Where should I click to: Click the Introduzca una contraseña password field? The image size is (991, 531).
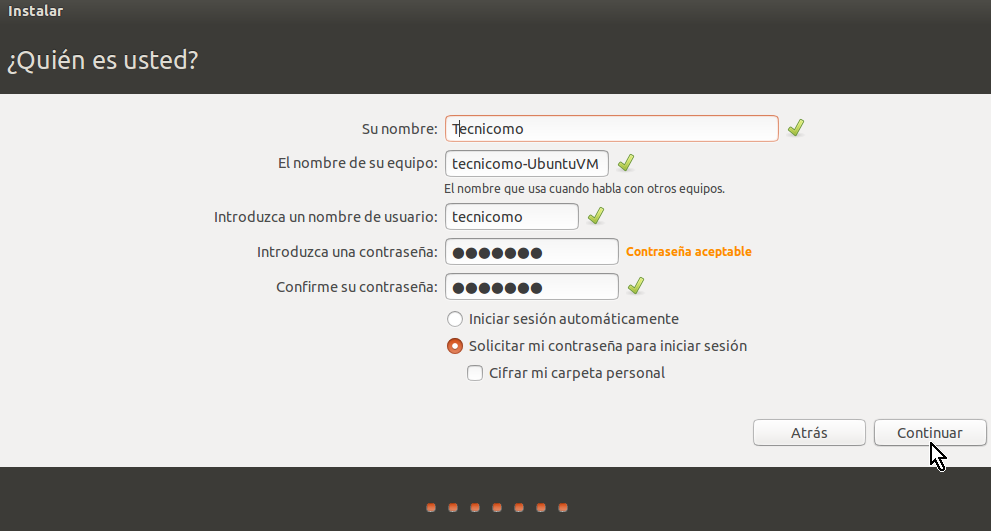pyautogui.click(x=532, y=252)
